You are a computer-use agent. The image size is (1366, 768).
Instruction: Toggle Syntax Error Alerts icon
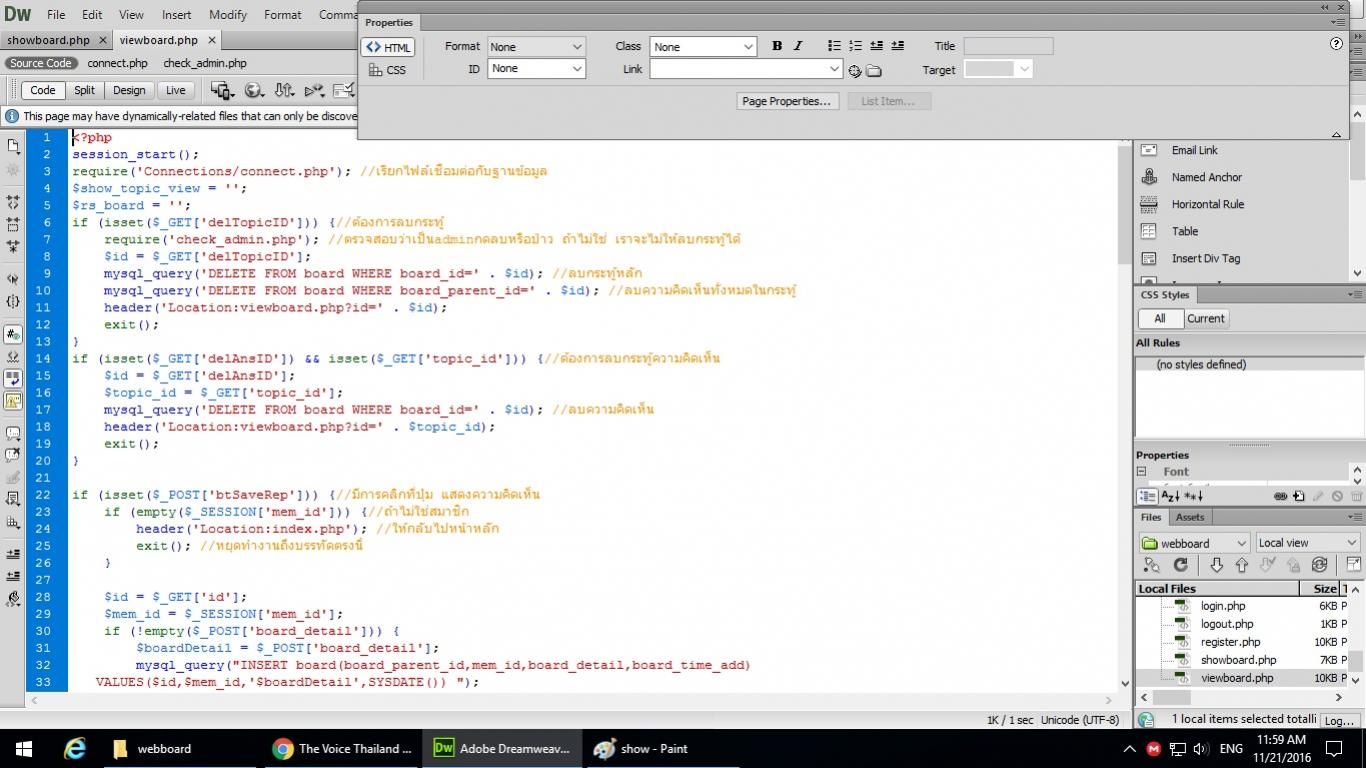tap(14, 401)
